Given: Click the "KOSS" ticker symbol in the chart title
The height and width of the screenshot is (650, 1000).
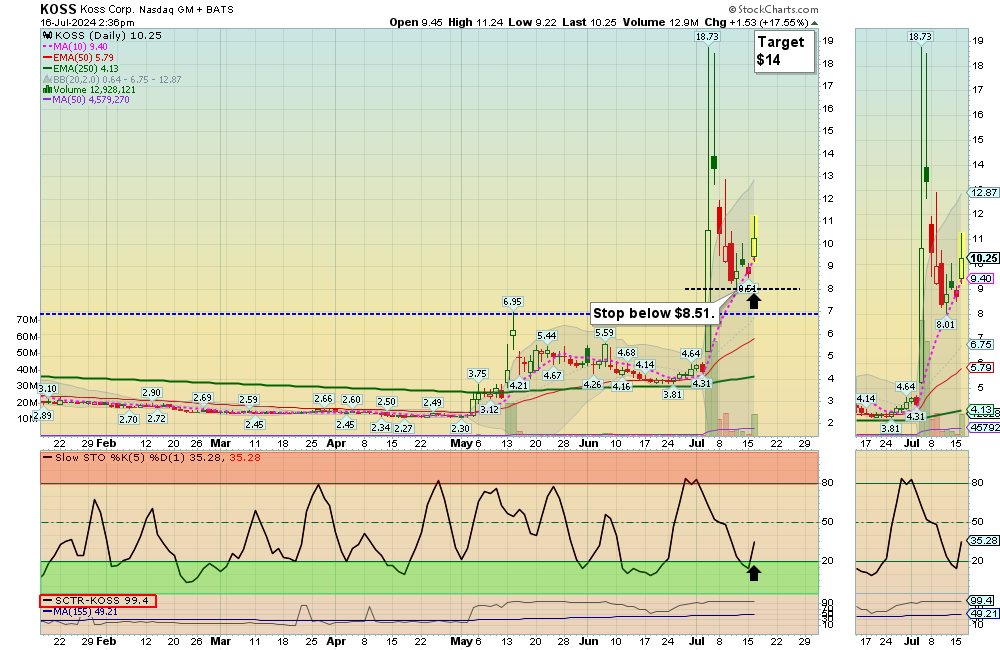Looking at the screenshot, I should (58, 9).
